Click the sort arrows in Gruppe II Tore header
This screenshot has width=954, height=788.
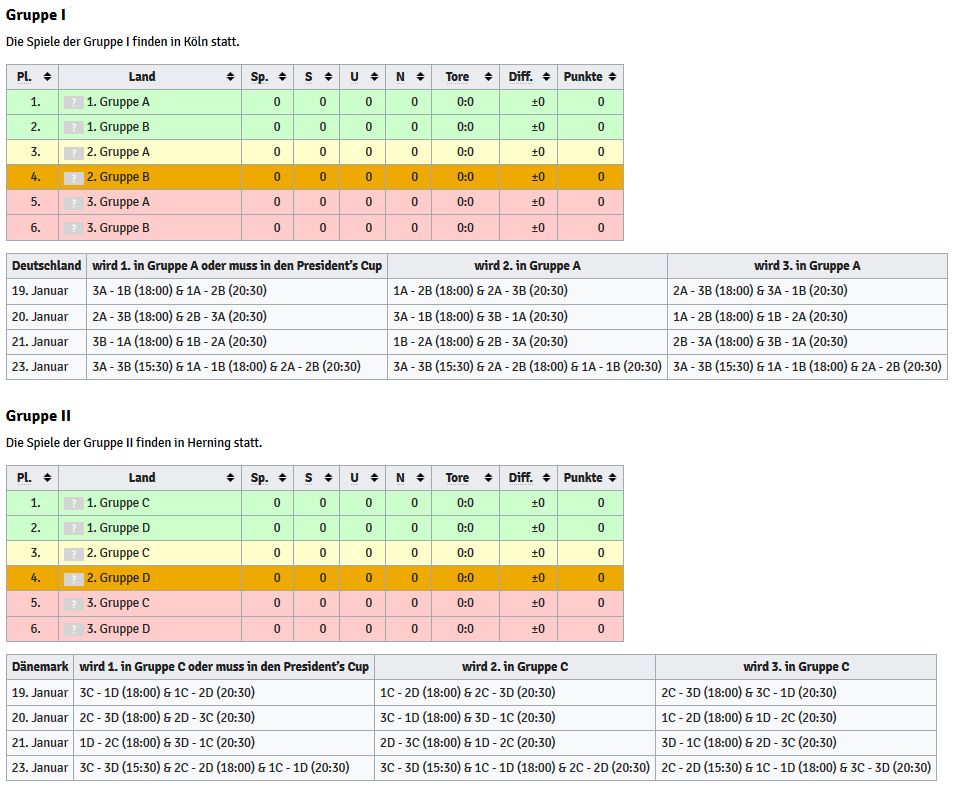click(x=488, y=478)
